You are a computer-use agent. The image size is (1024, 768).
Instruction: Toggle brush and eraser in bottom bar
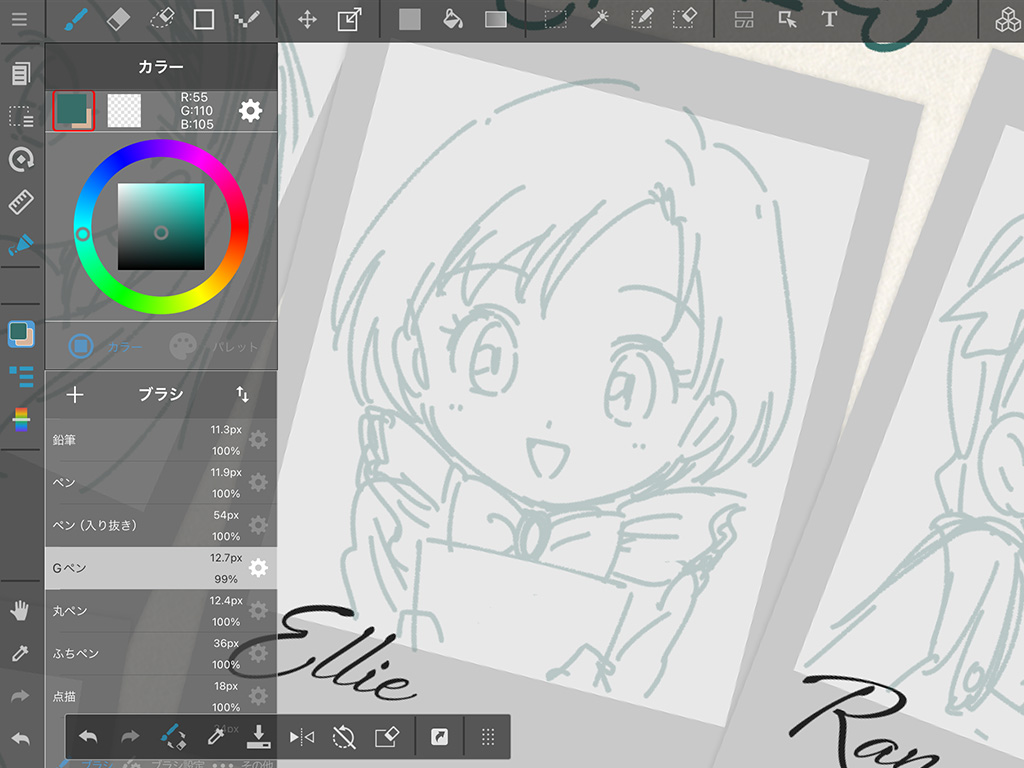pyautogui.click(x=173, y=737)
